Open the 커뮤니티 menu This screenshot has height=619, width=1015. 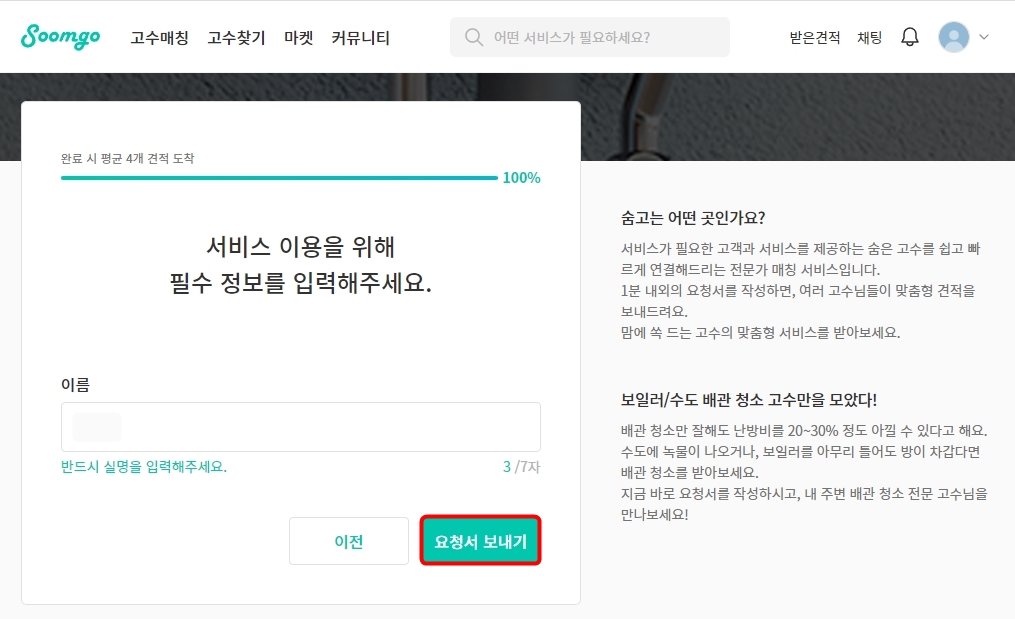(361, 38)
